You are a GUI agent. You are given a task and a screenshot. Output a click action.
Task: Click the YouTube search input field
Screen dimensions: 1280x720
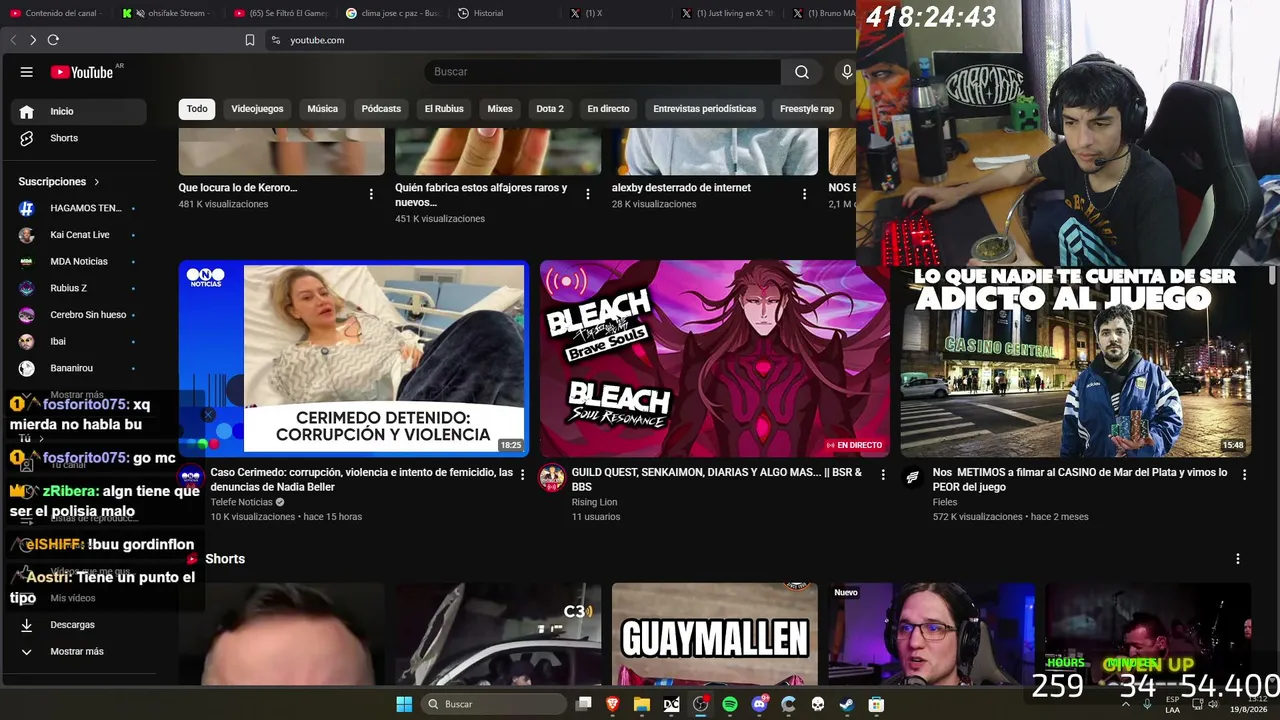(x=602, y=72)
